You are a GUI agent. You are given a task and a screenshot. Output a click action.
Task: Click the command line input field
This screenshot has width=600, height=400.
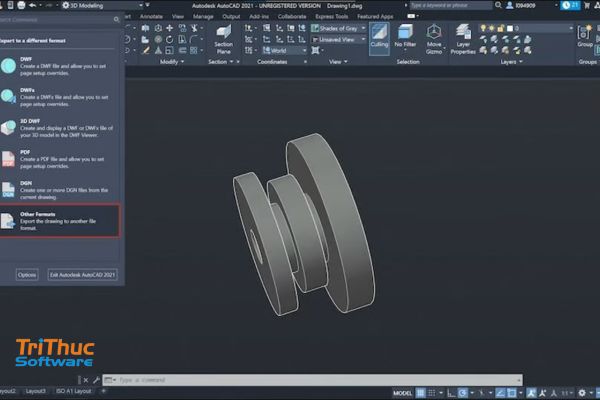(312, 380)
